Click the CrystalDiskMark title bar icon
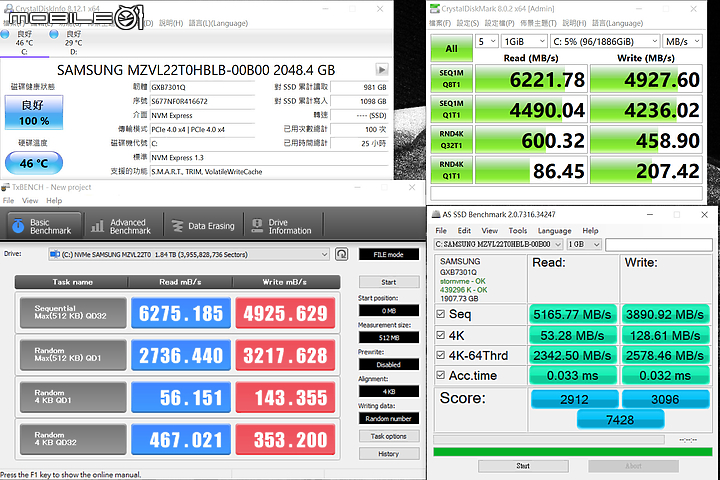720x480 pixels. point(435,9)
